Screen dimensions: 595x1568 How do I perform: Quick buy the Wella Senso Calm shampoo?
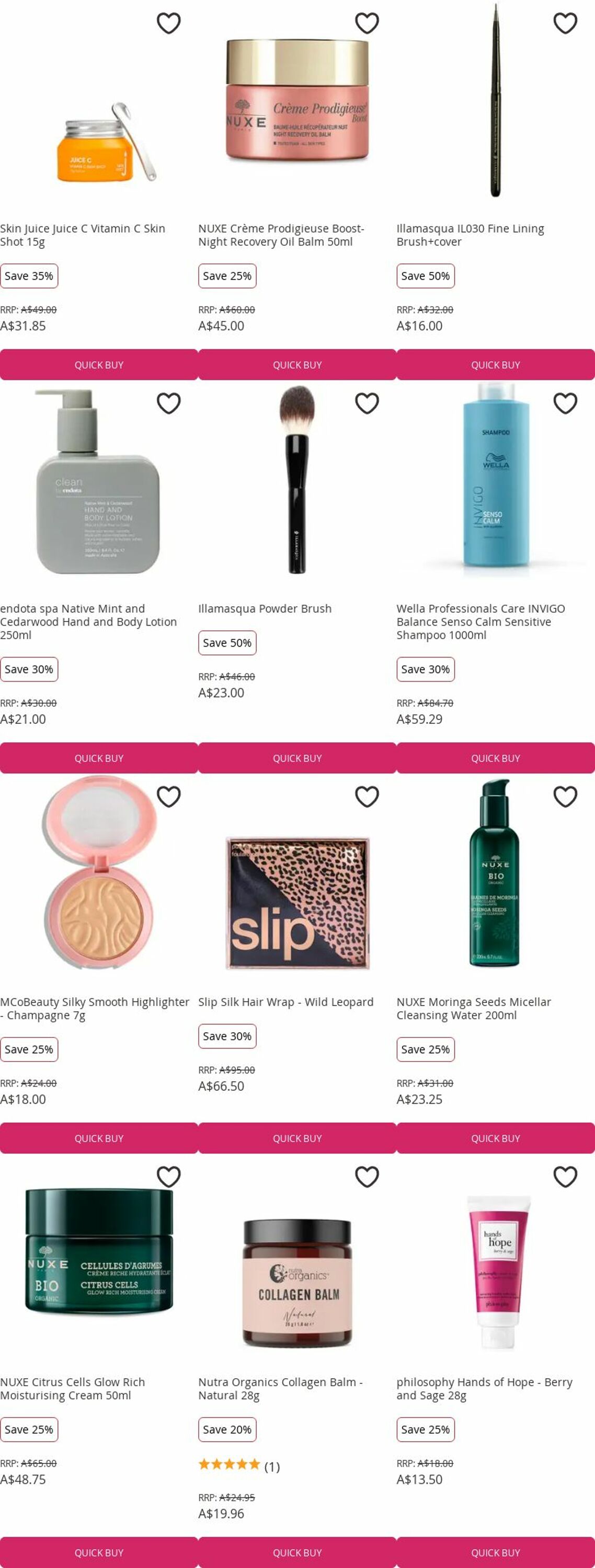point(496,758)
